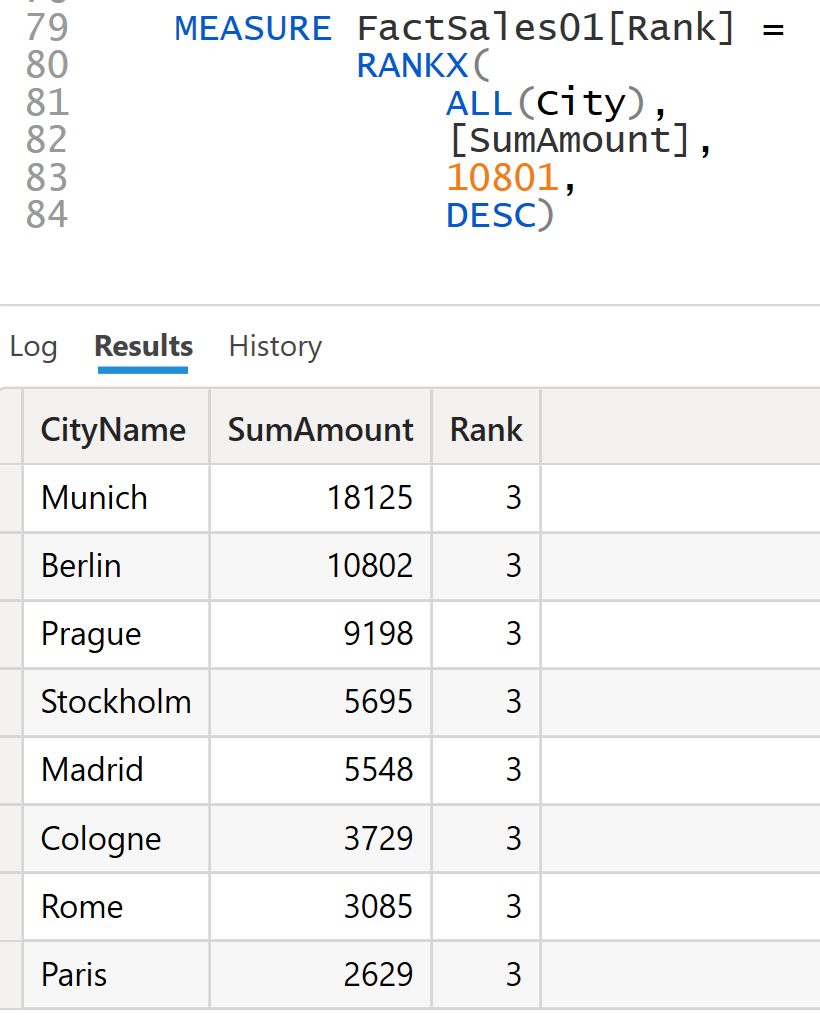820x1022 pixels.
Task: Select the Paris SumAmount value 2629
Action: point(378,975)
